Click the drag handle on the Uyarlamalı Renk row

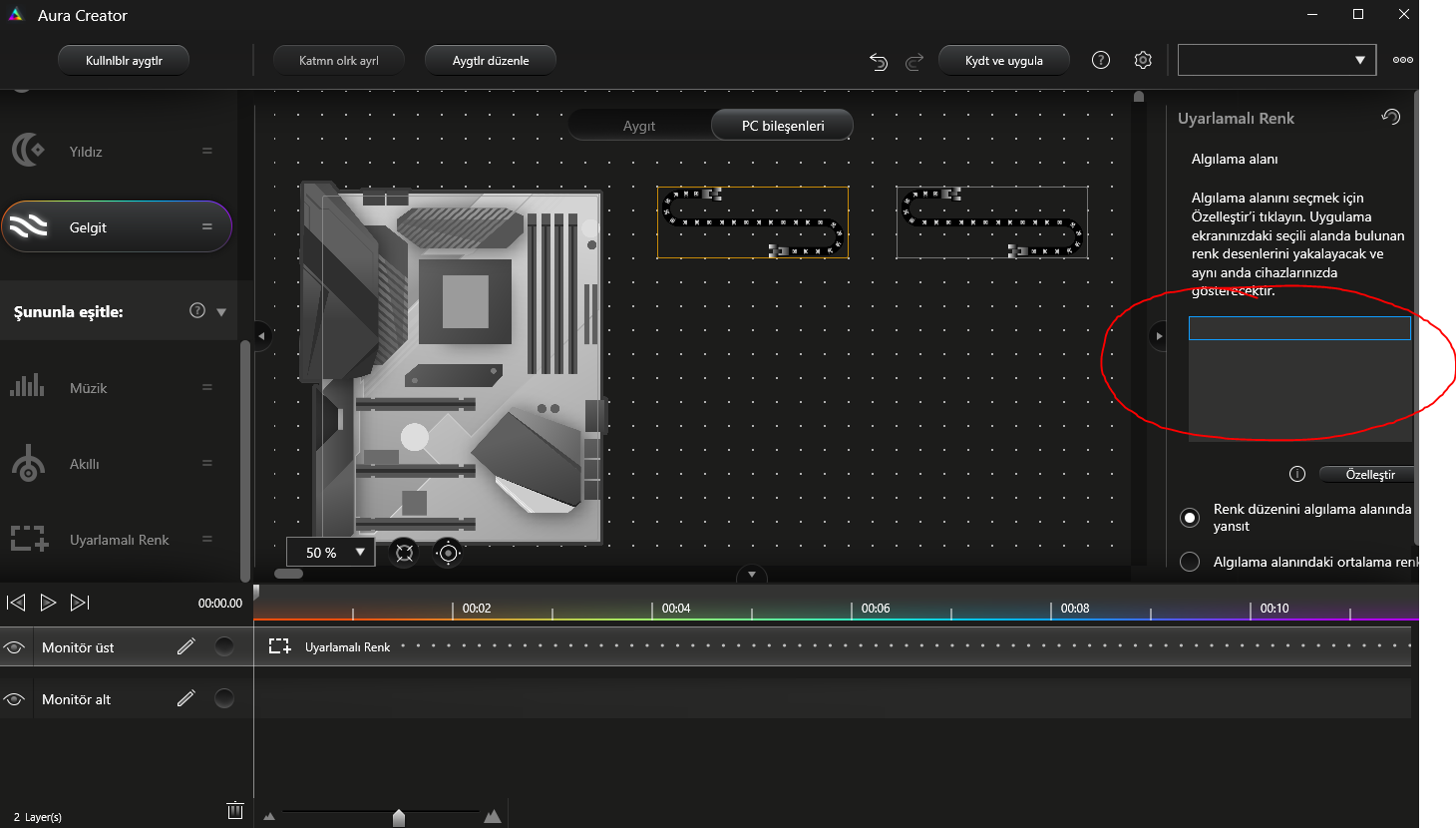tap(207, 539)
